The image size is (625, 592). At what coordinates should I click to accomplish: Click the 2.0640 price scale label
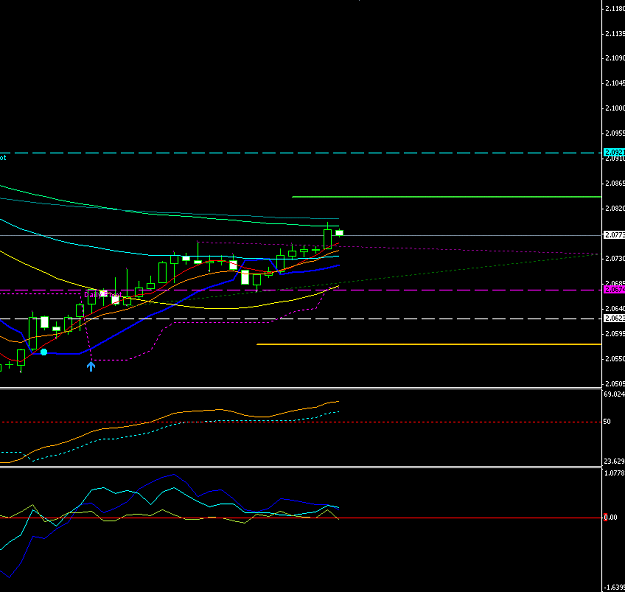point(615,309)
